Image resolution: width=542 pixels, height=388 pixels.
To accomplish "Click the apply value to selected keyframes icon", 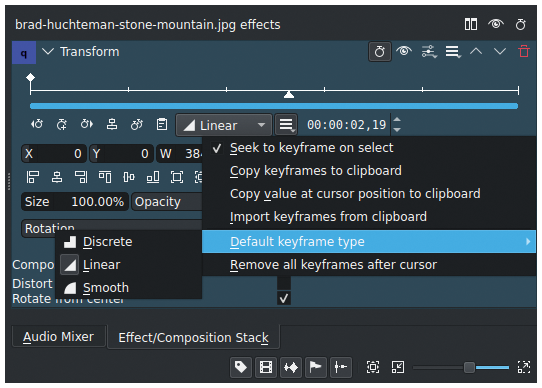I will coord(137,124).
